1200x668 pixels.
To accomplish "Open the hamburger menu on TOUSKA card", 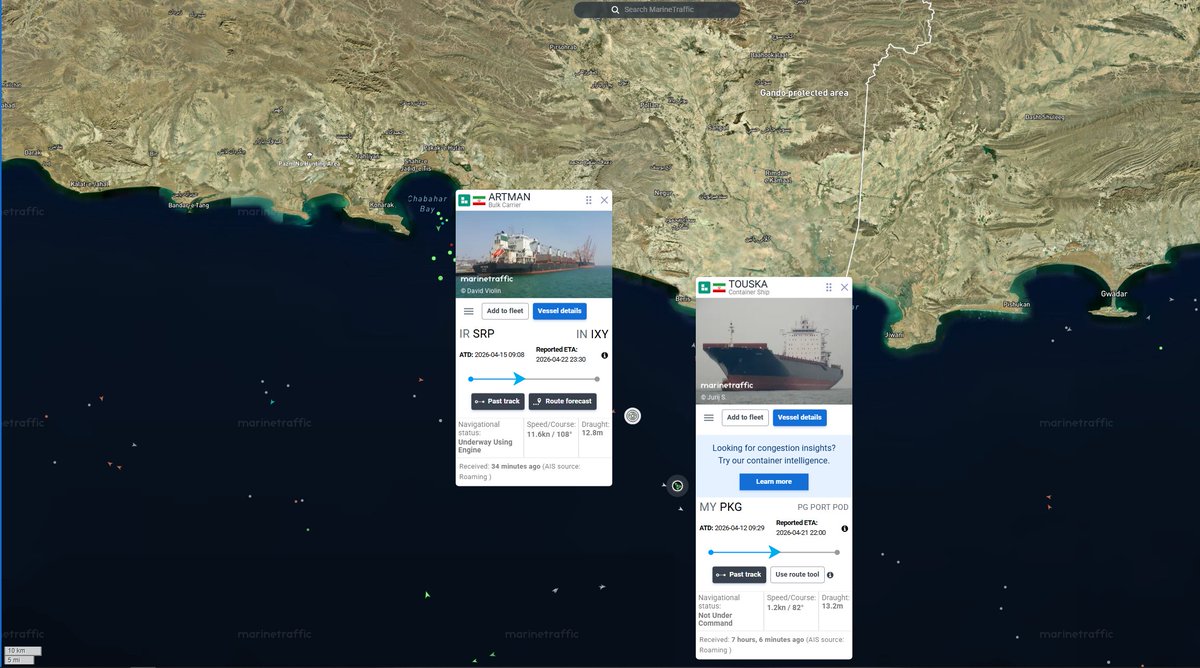I will (708, 418).
